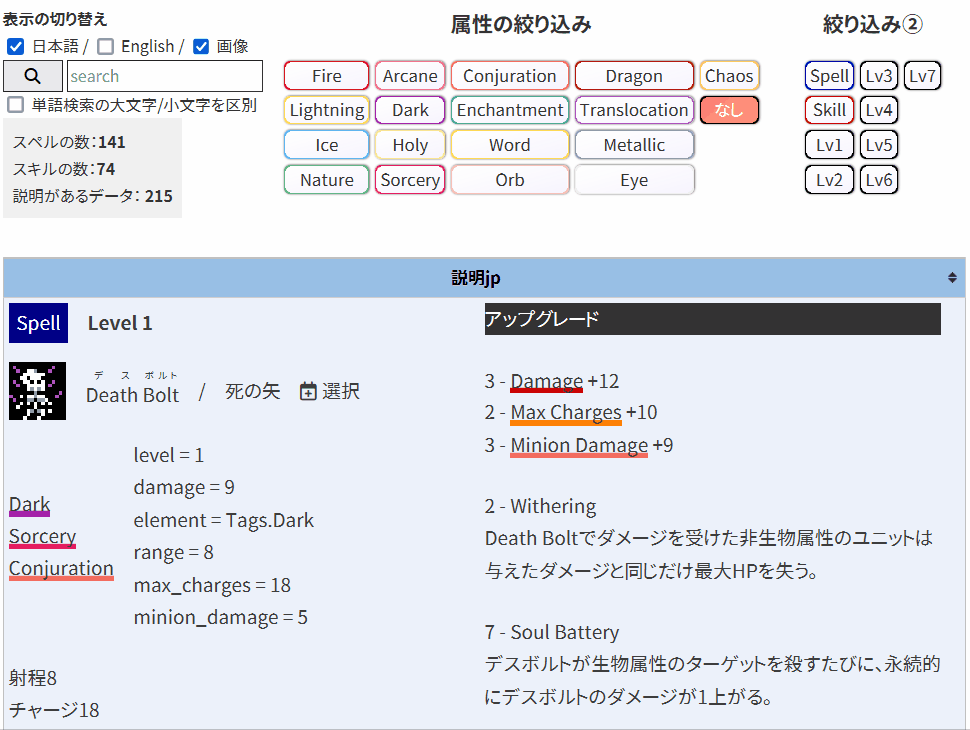This screenshot has height=730, width=970.
Task: Type in the search input field
Action: (164, 76)
